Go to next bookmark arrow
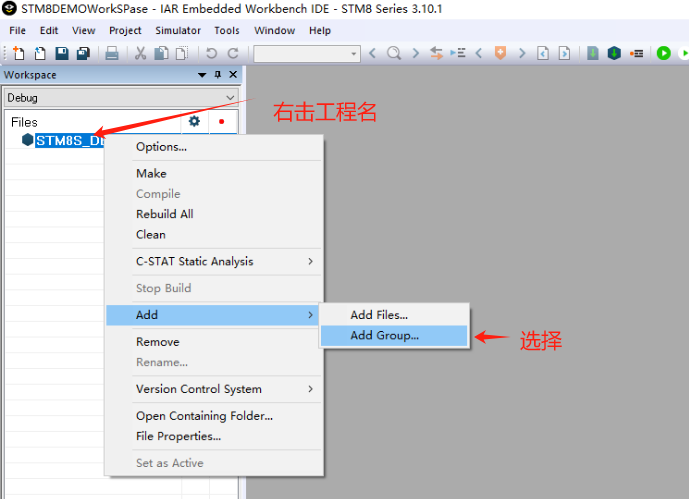Screen dimensions: 689x499 tap(522, 54)
